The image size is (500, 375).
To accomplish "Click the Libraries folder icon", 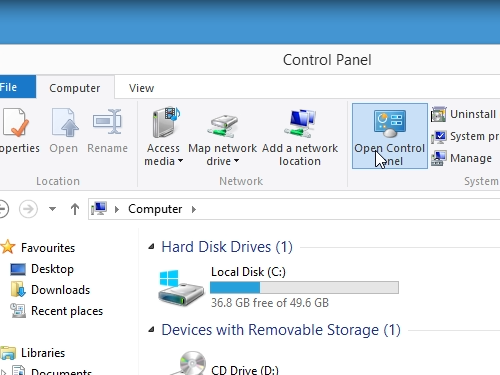I will (x=8, y=353).
